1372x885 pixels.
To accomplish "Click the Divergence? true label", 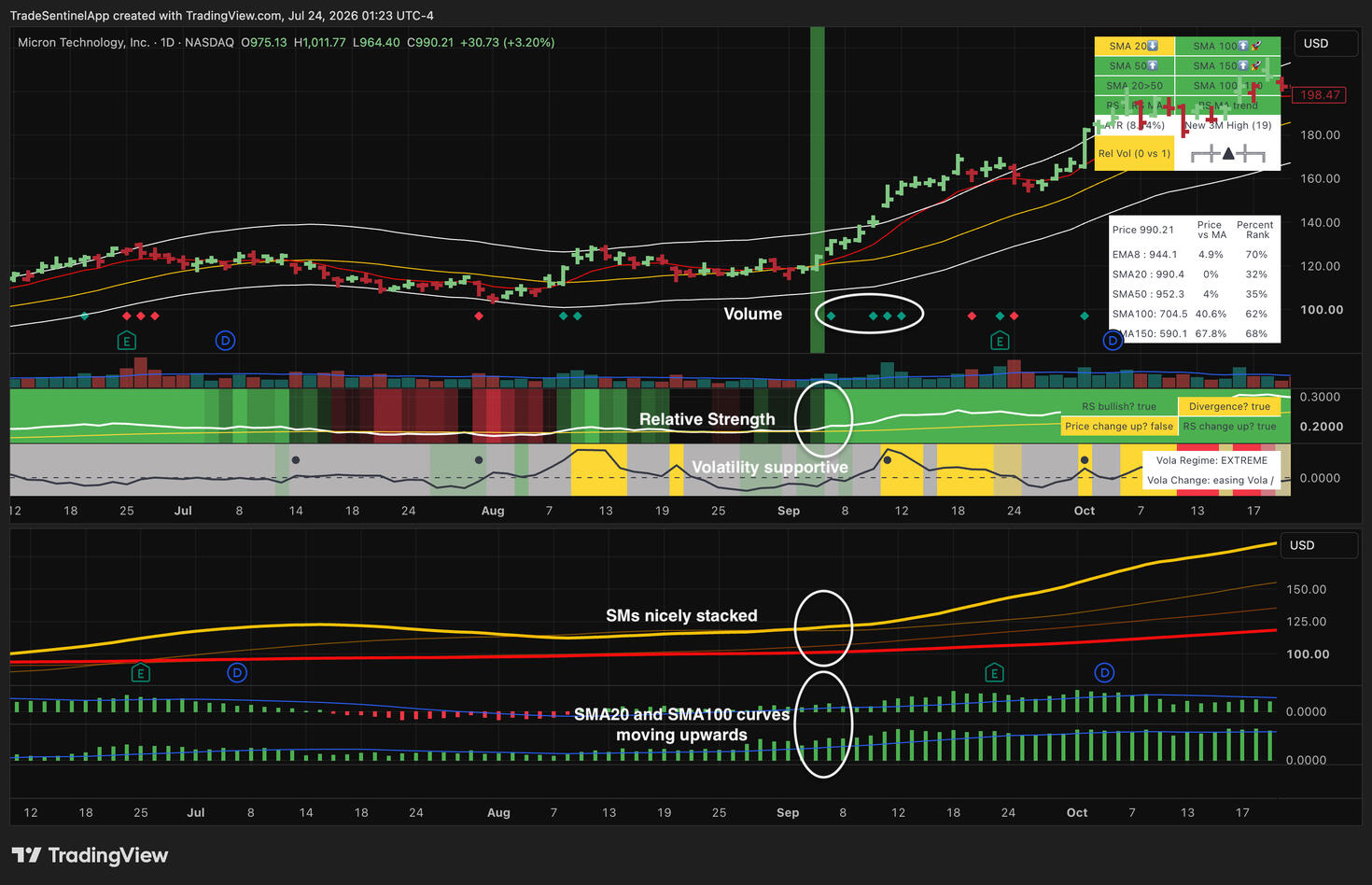I will (x=1229, y=406).
